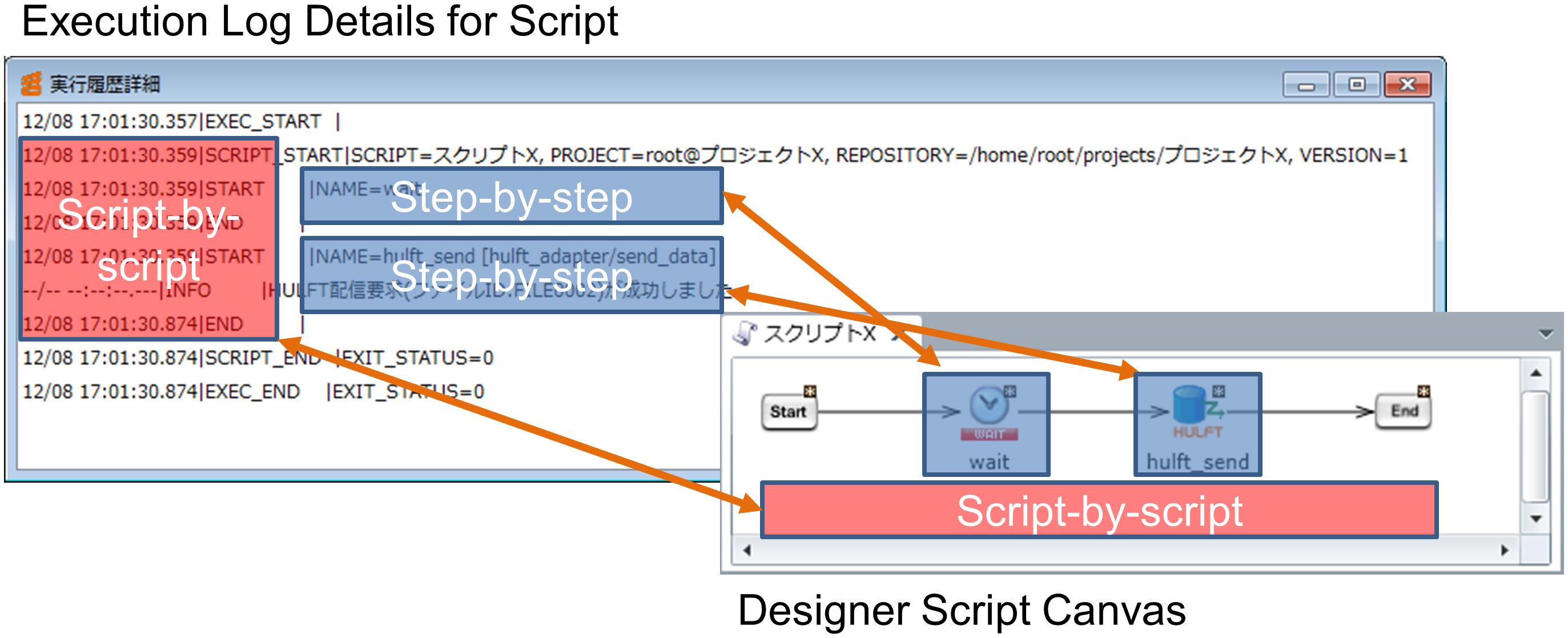1568x638 pixels.
Task: Click the SCRIPT_END EXIT_STATUS=0 log line
Action: click(258, 358)
